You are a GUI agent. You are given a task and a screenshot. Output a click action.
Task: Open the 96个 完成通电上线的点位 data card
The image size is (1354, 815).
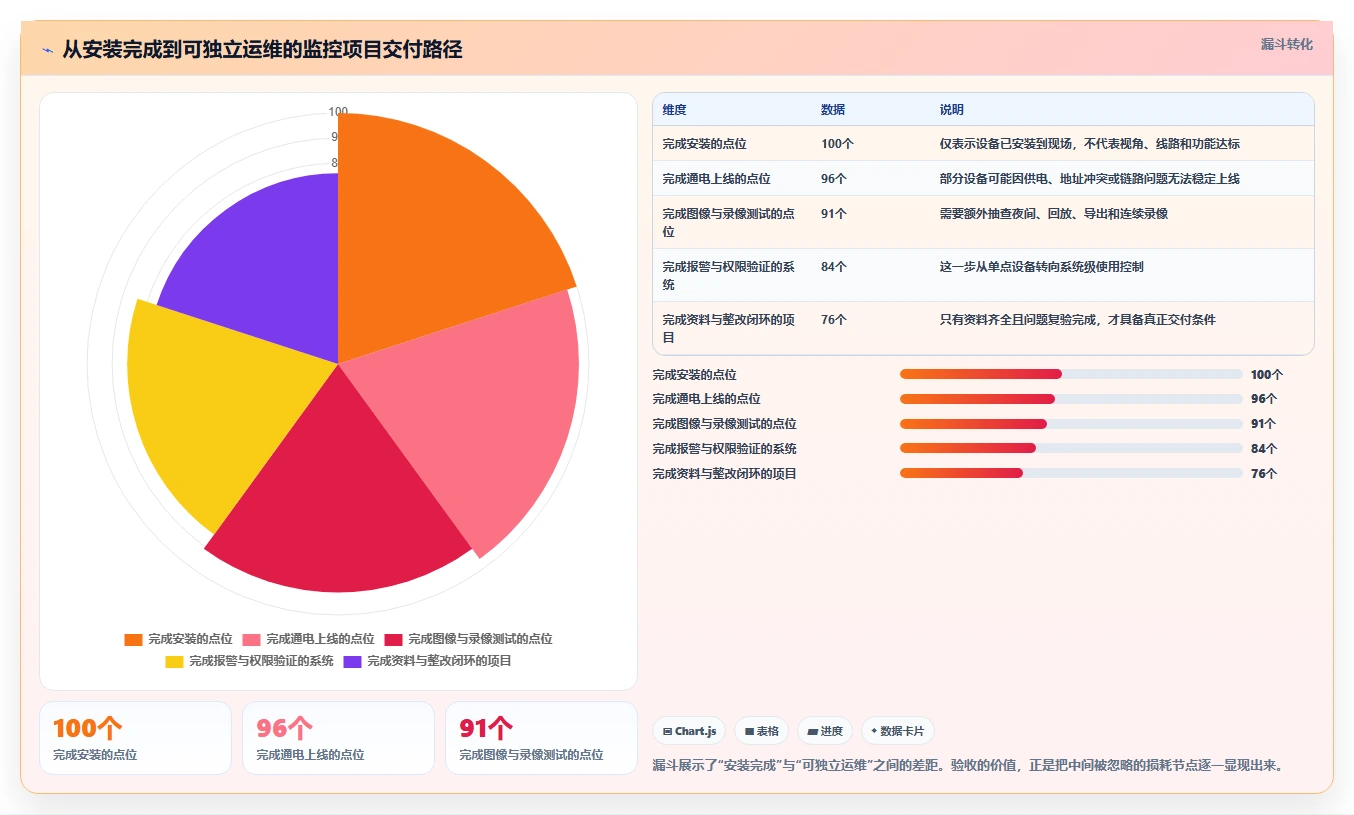coord(338,738)
